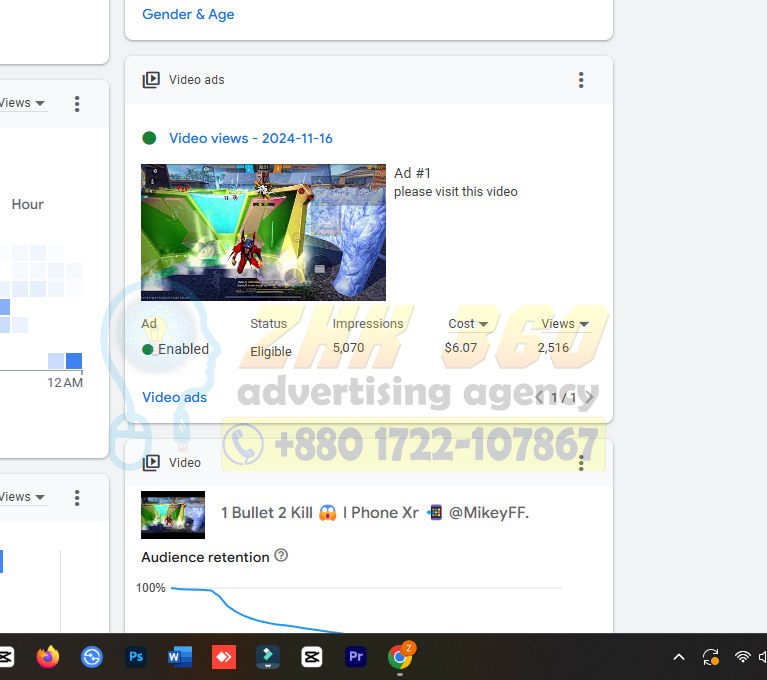Screen dimensions: 767x680
Task: Open Firefox from the taskbar
Action: tap(48, 657)
